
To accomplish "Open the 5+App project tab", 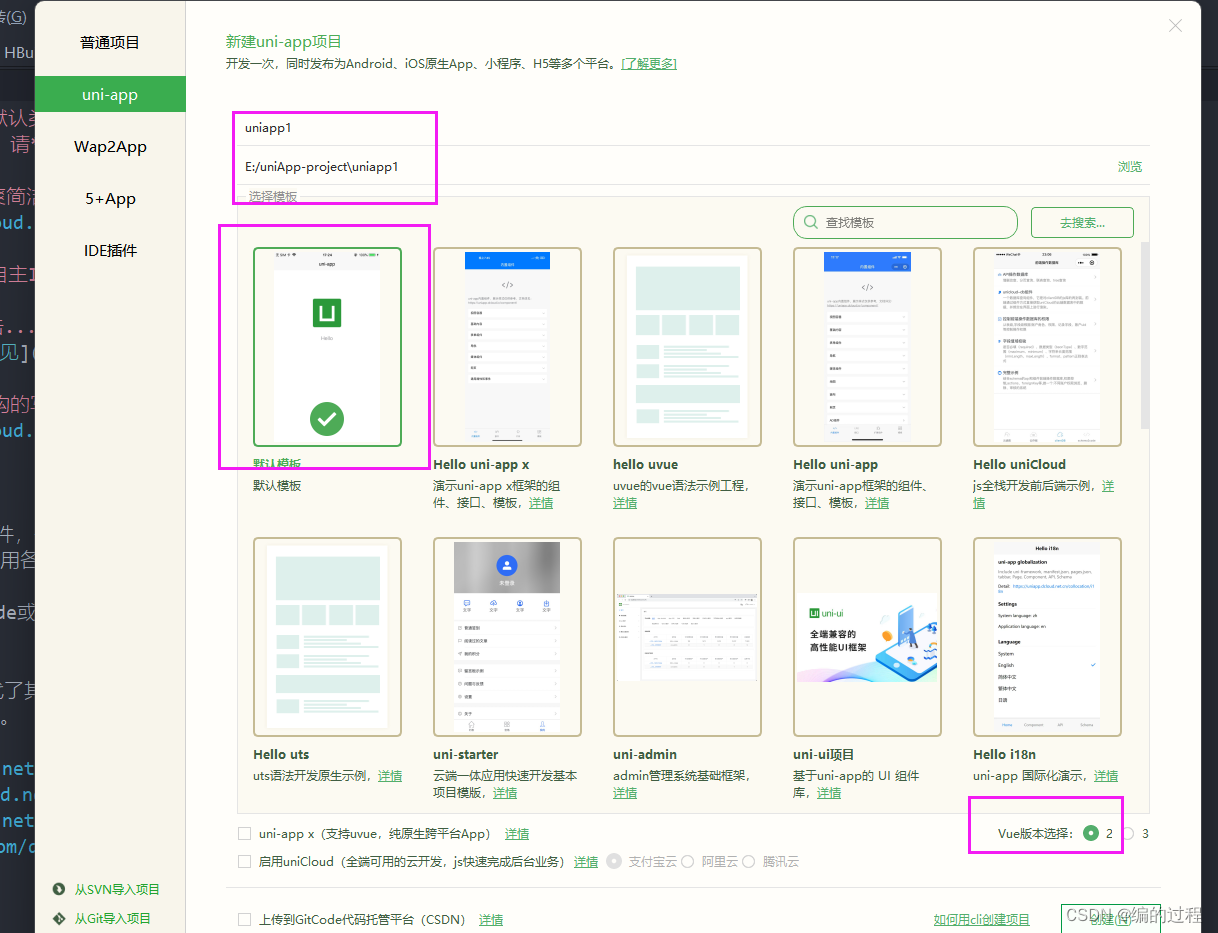I will 110,199.
